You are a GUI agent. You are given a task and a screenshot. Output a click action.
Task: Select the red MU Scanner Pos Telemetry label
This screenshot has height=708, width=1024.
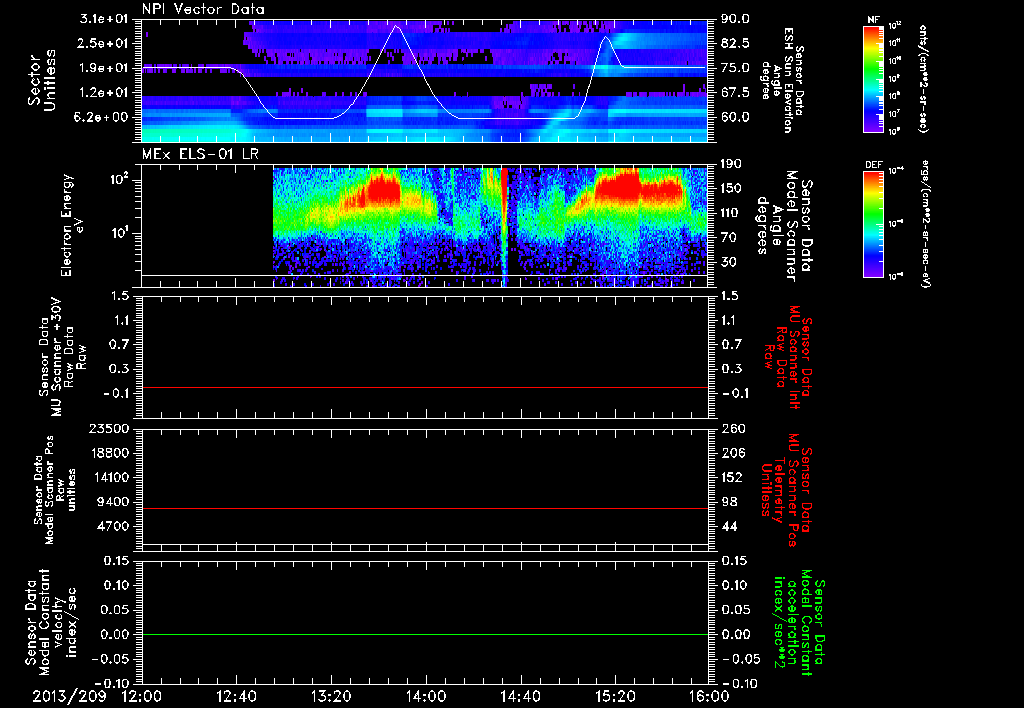pyautogui.click(x=786, y=490)
